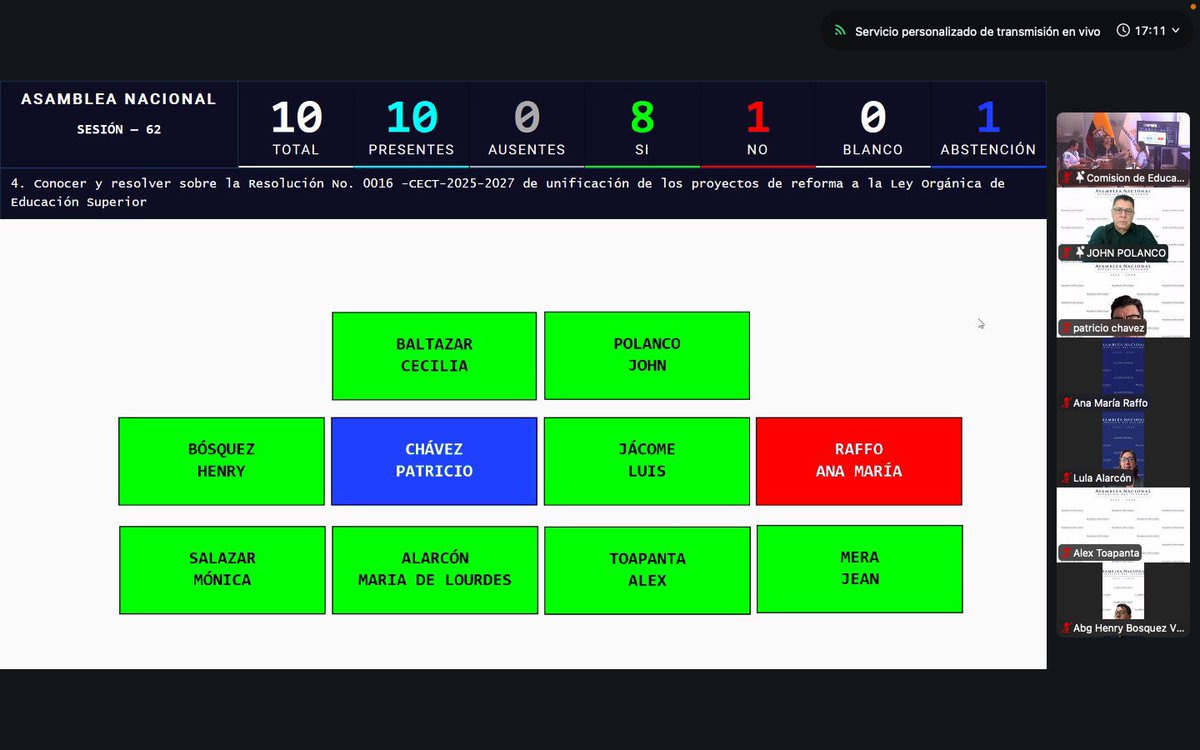Click muted mic icon beside Lula Alarcón

click(x=1067, y=478)
